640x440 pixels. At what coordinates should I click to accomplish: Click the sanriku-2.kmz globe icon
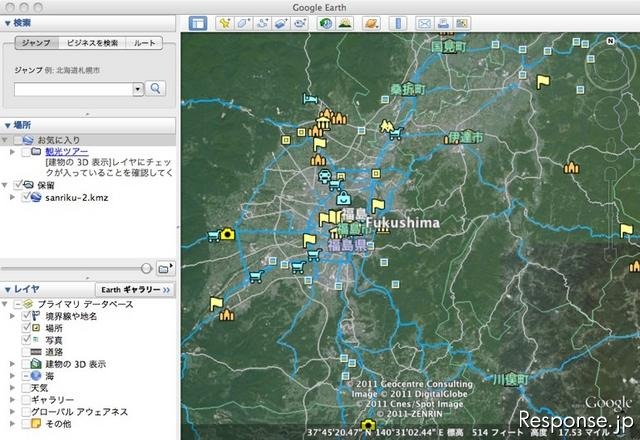(36, 197)
